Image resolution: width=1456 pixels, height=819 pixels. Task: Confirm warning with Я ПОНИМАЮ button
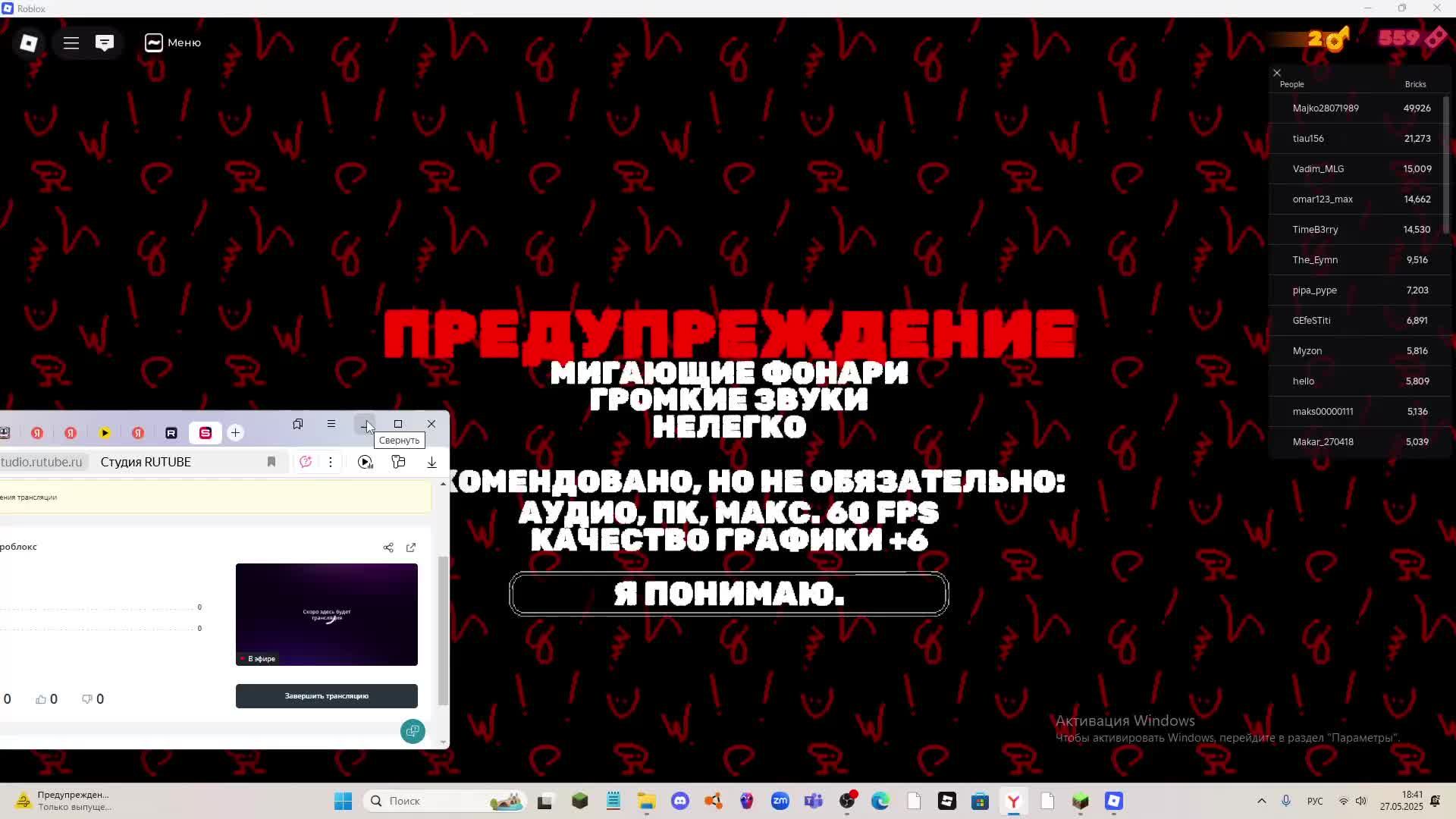tap(728, 594)
